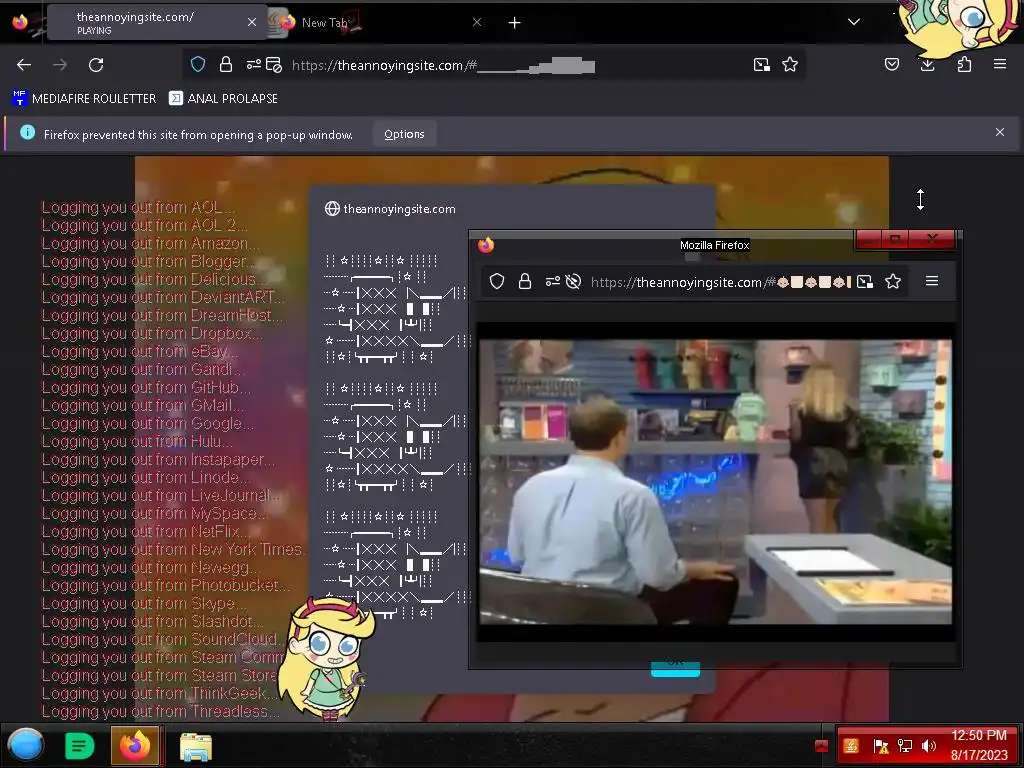
Task: Close the New Tab tab
Action: [x=477, y=22]
